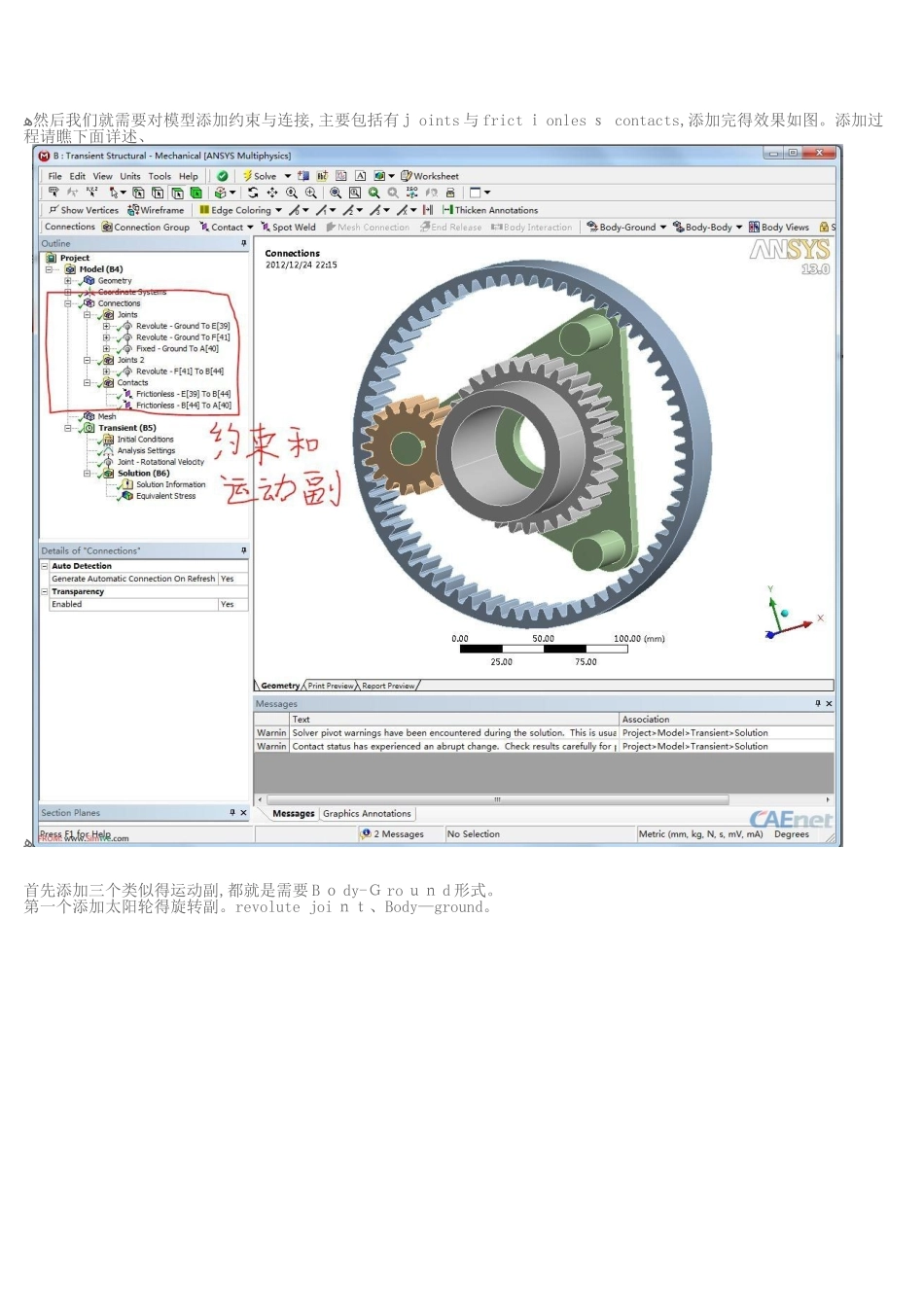
Task: Click the Solve button
Action: (259, 176)
